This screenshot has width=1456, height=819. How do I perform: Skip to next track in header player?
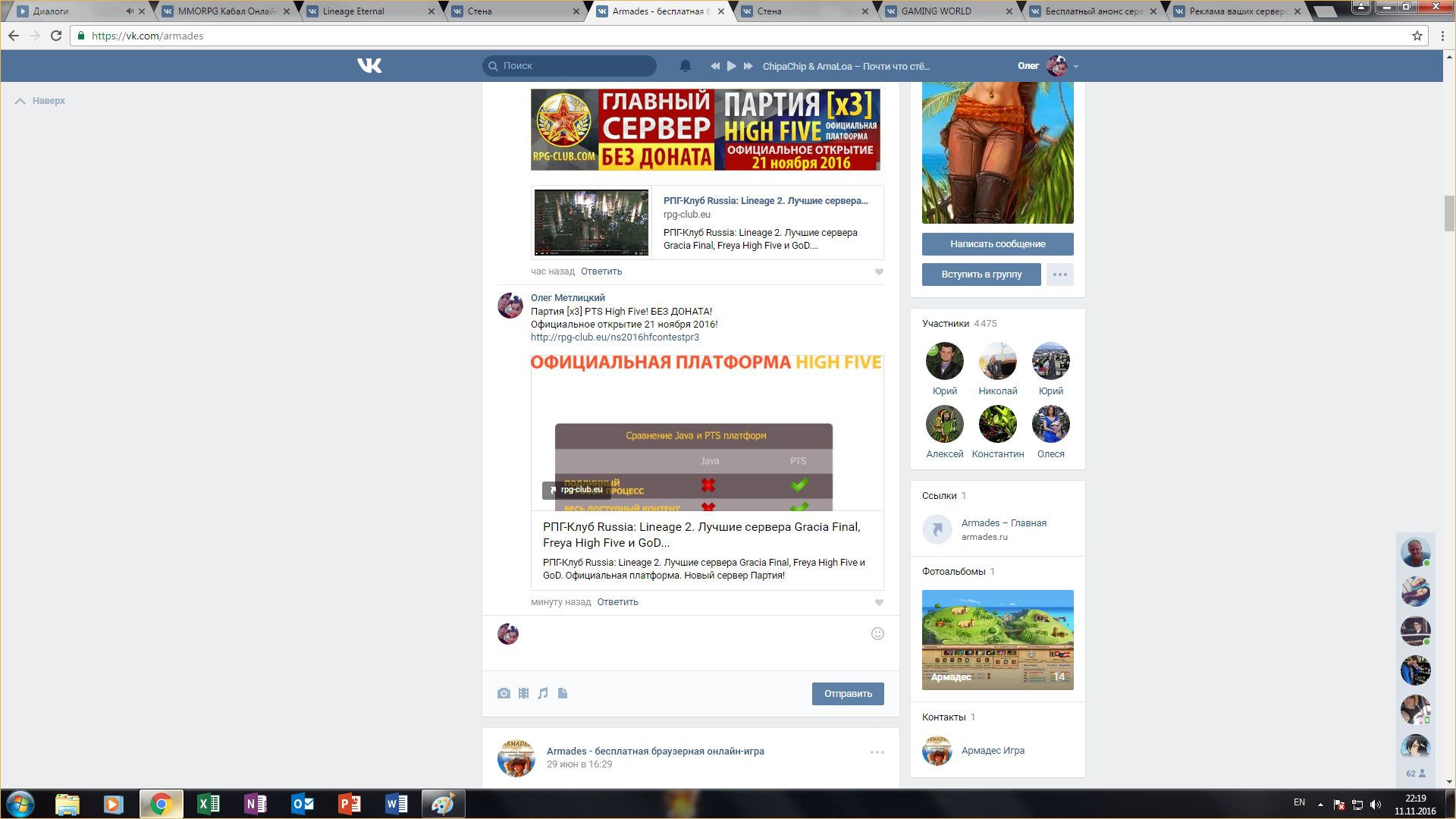click(x=748, y=66)
